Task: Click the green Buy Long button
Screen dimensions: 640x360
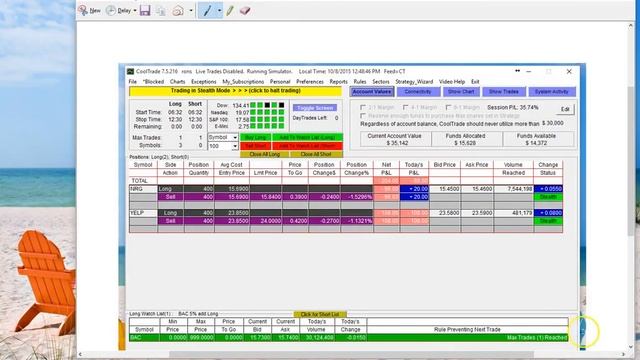Action: (x=256, y=138)
